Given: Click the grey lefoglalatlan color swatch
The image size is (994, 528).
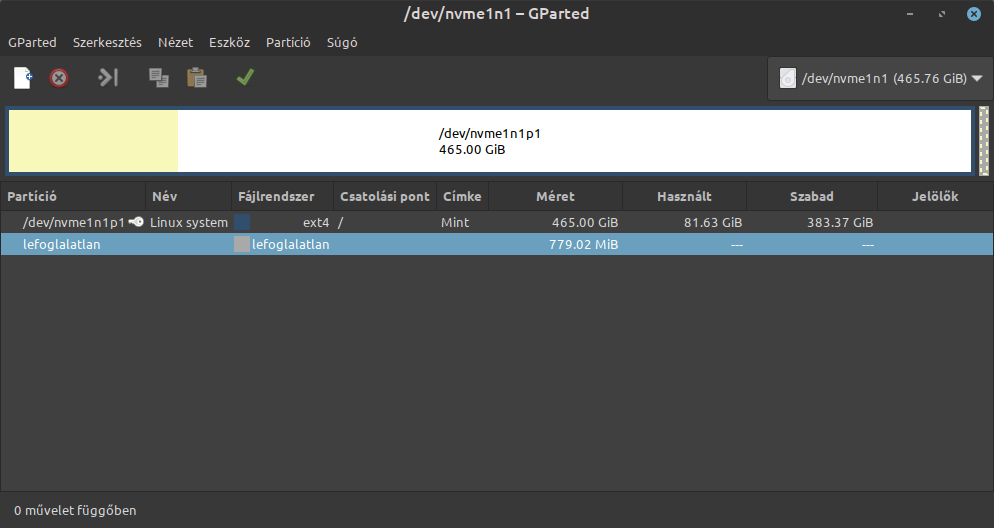Looking at the screenshot, I should click(242, 244).
